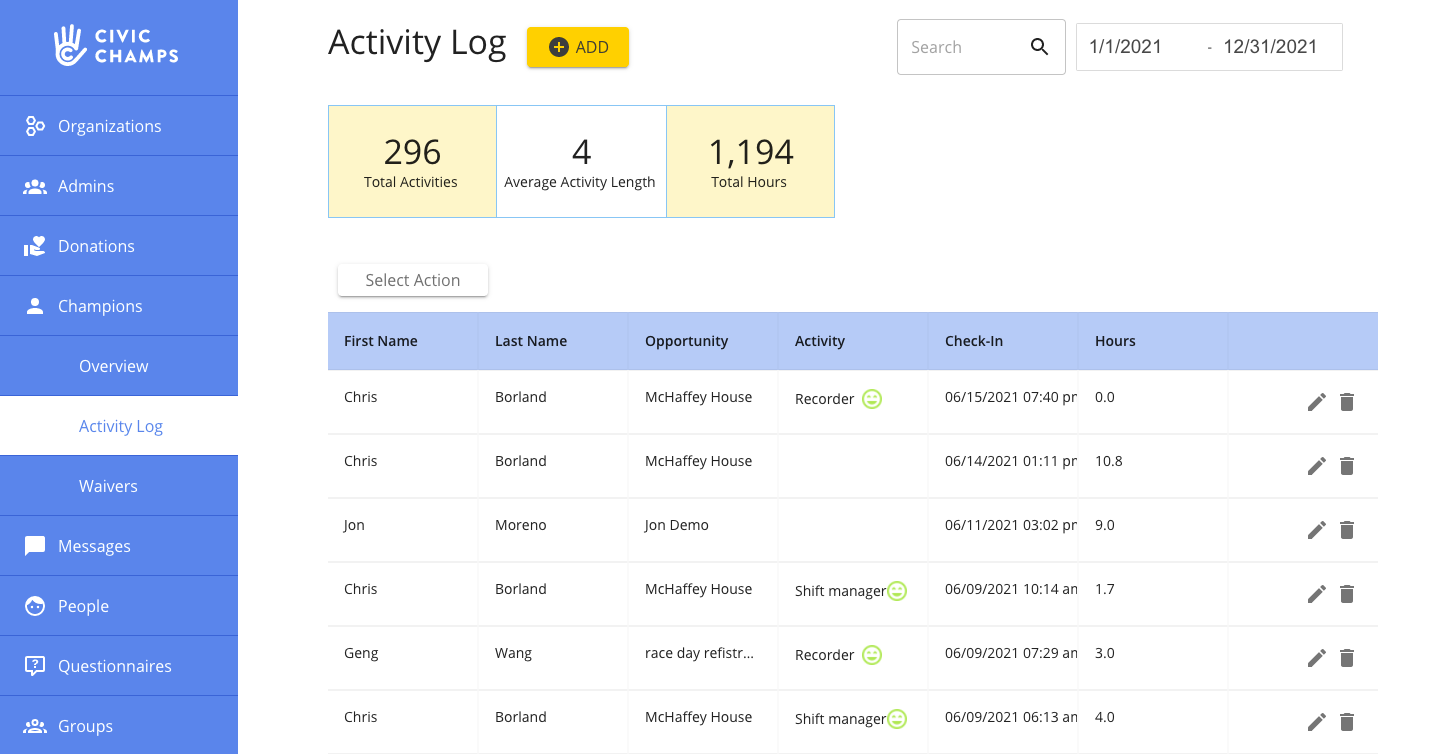Delete the 10.8 hours activity entry
Image resolution: width=1429 pixels, height=754 pixels.
pos(1347,466)
